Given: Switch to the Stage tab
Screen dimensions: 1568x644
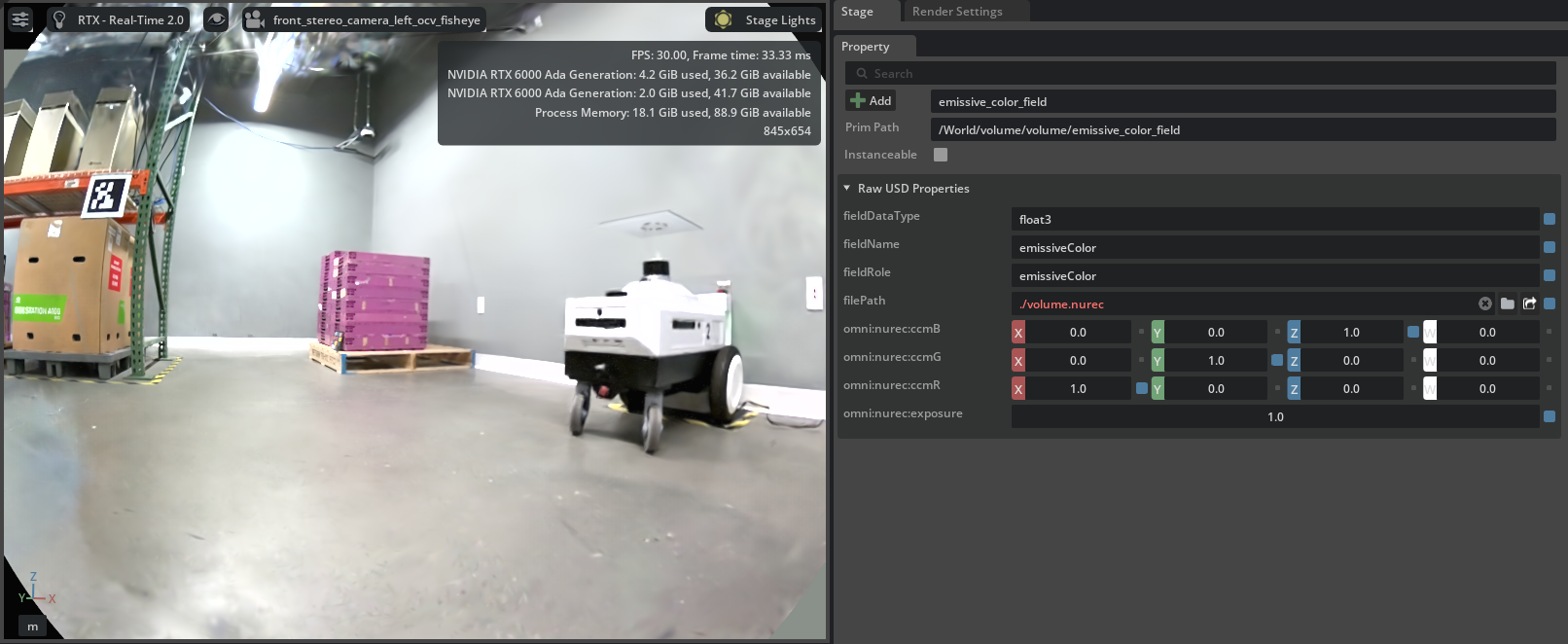Looking at the screenshot, I should pos(857,12).
